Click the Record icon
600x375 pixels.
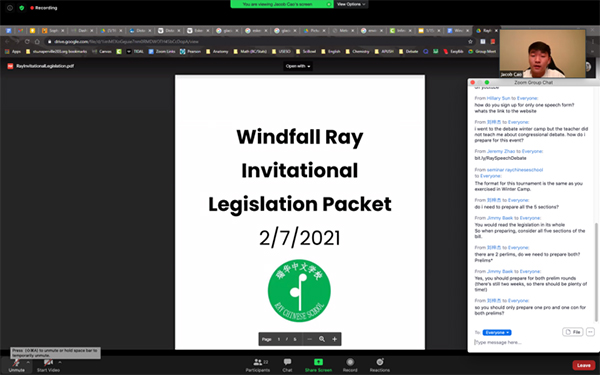[x=350, y=362]
